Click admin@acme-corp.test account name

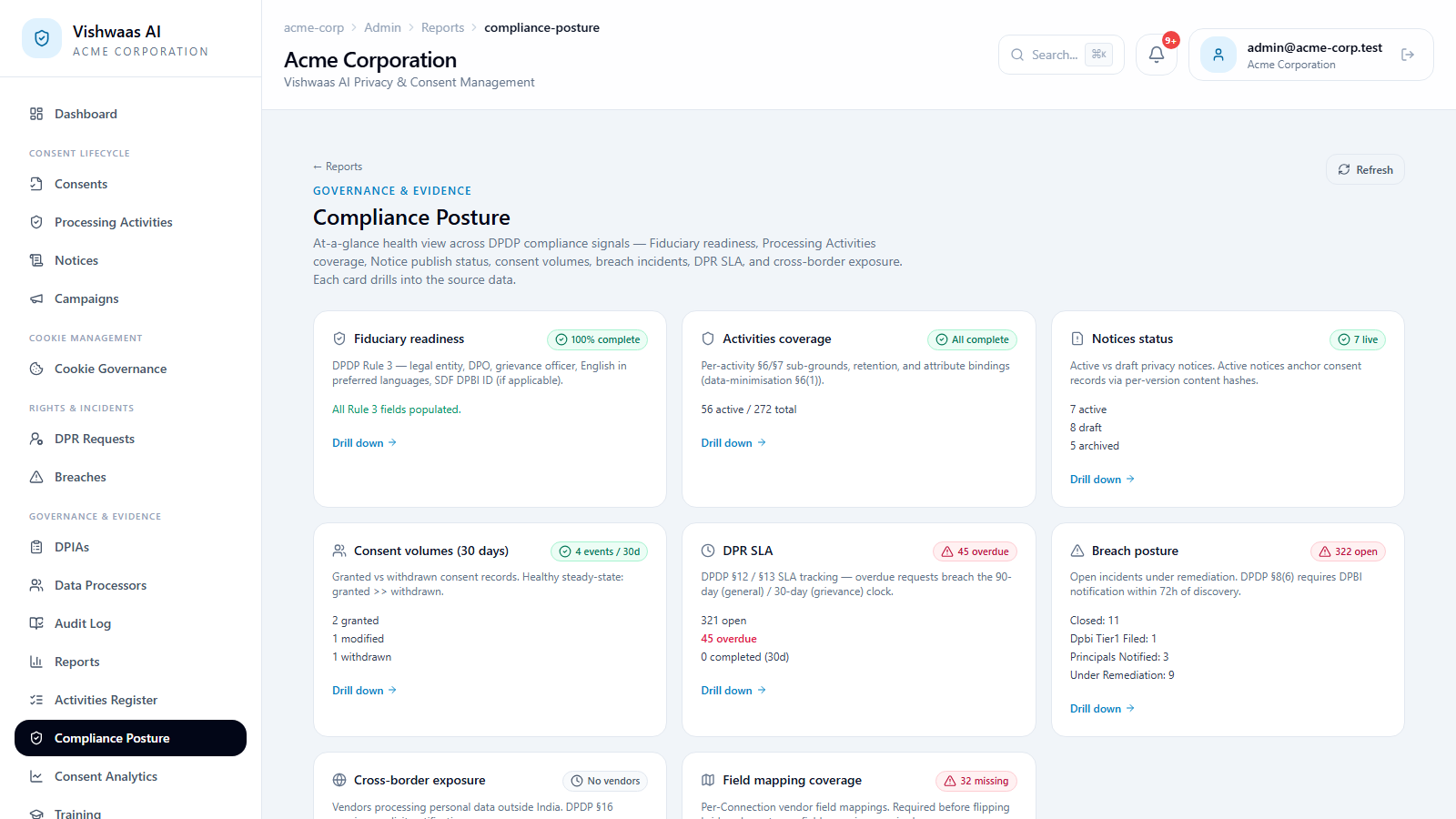click(1314, 47)
